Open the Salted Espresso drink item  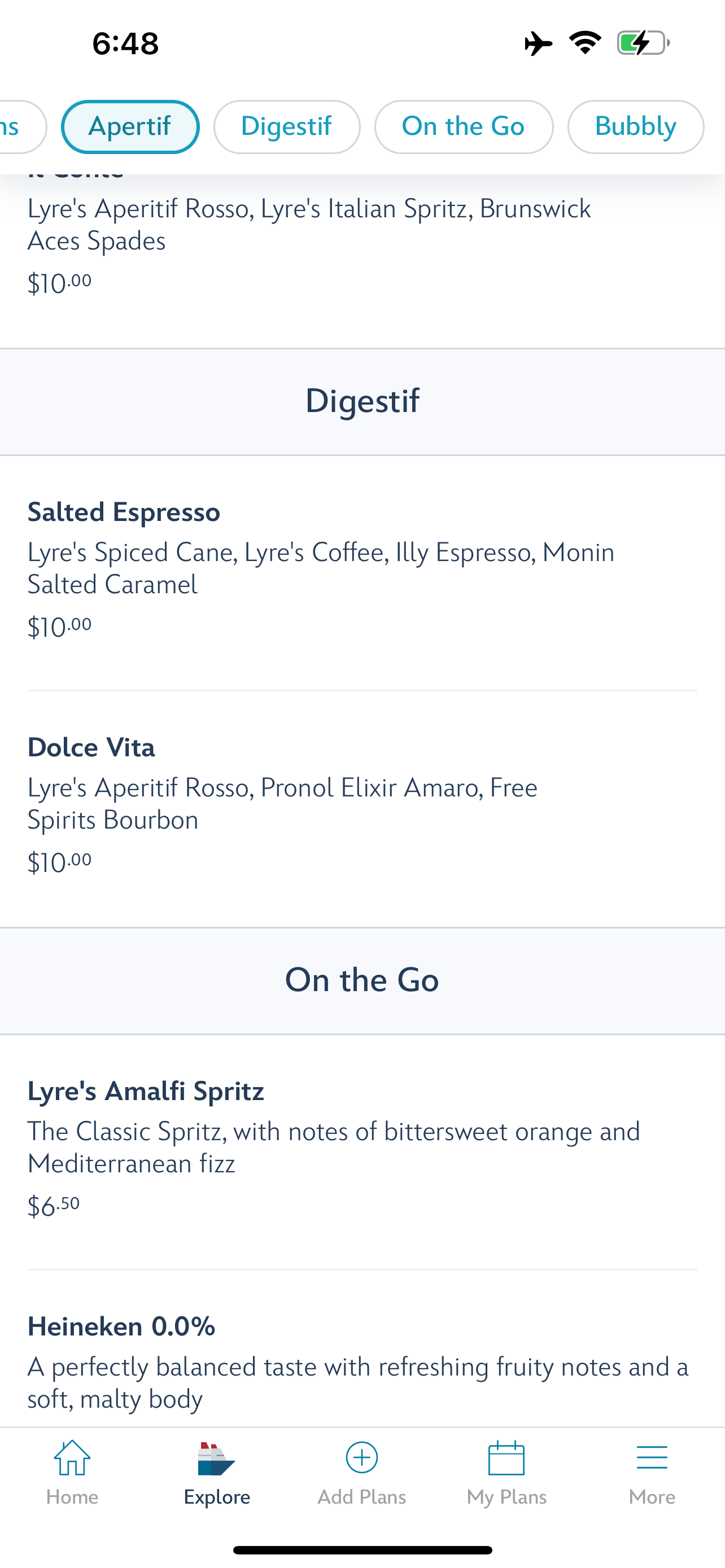[124, 512]
